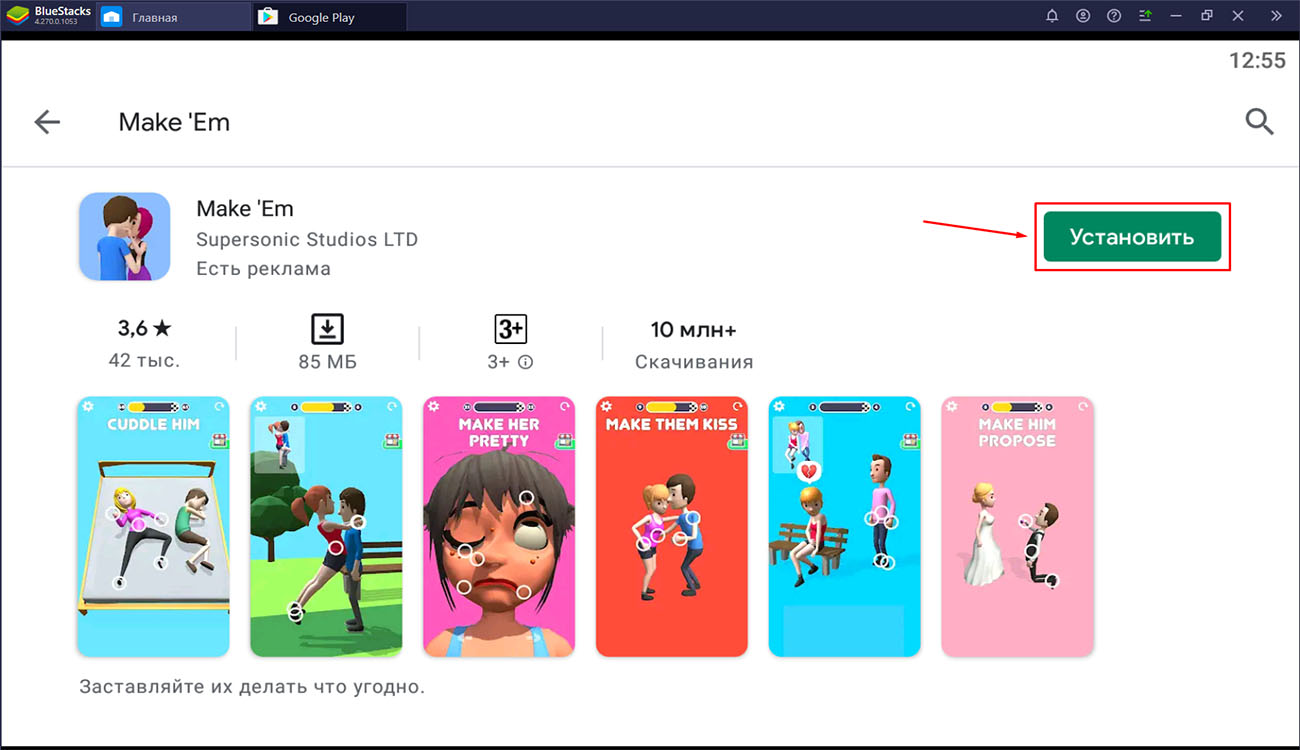Switch to the Google Play tab
Viewport: 1300px width, 750px height.
tap(330, 17)
